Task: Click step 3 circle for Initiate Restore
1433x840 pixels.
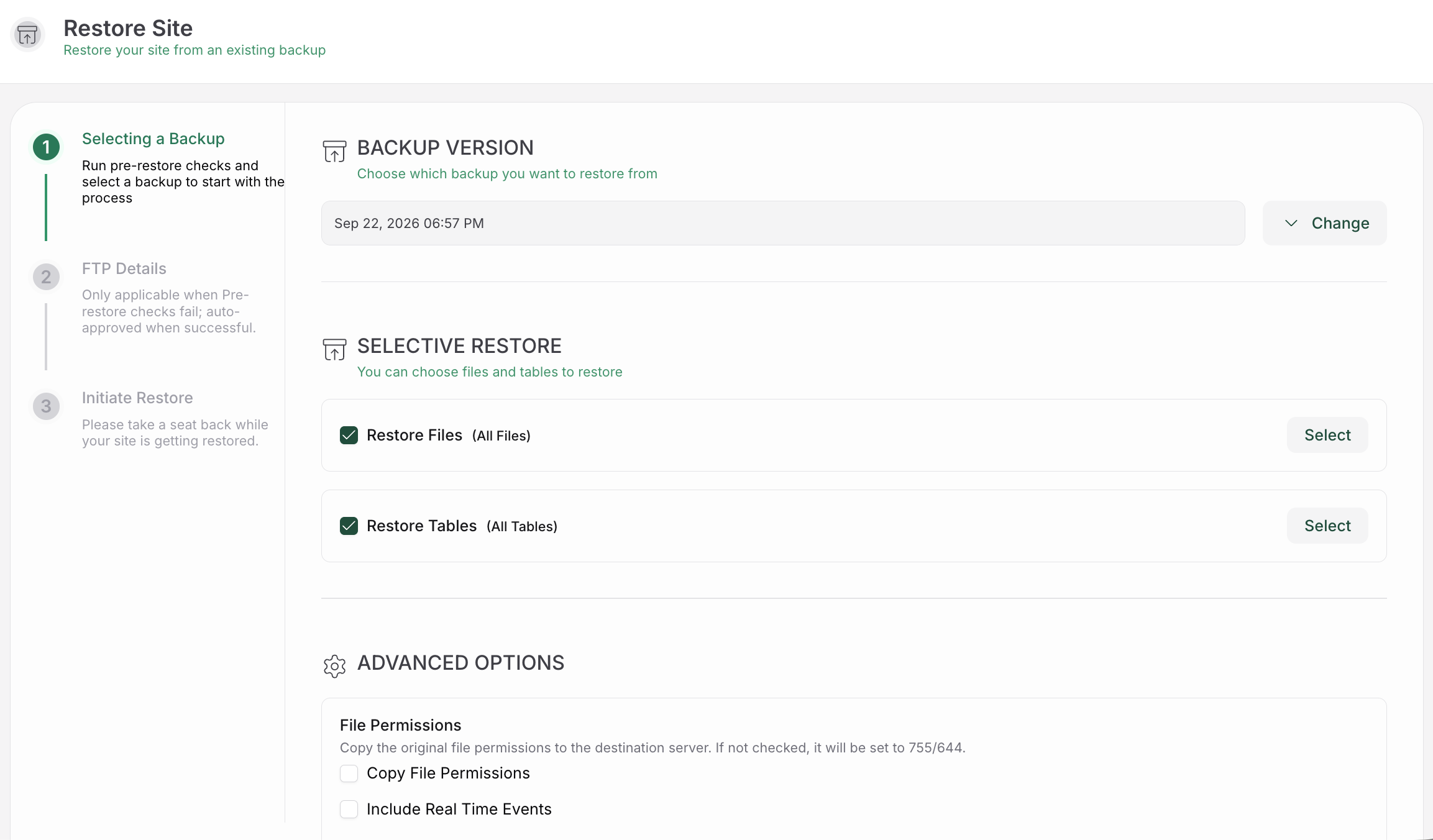Action: click(x=46, y=406)
